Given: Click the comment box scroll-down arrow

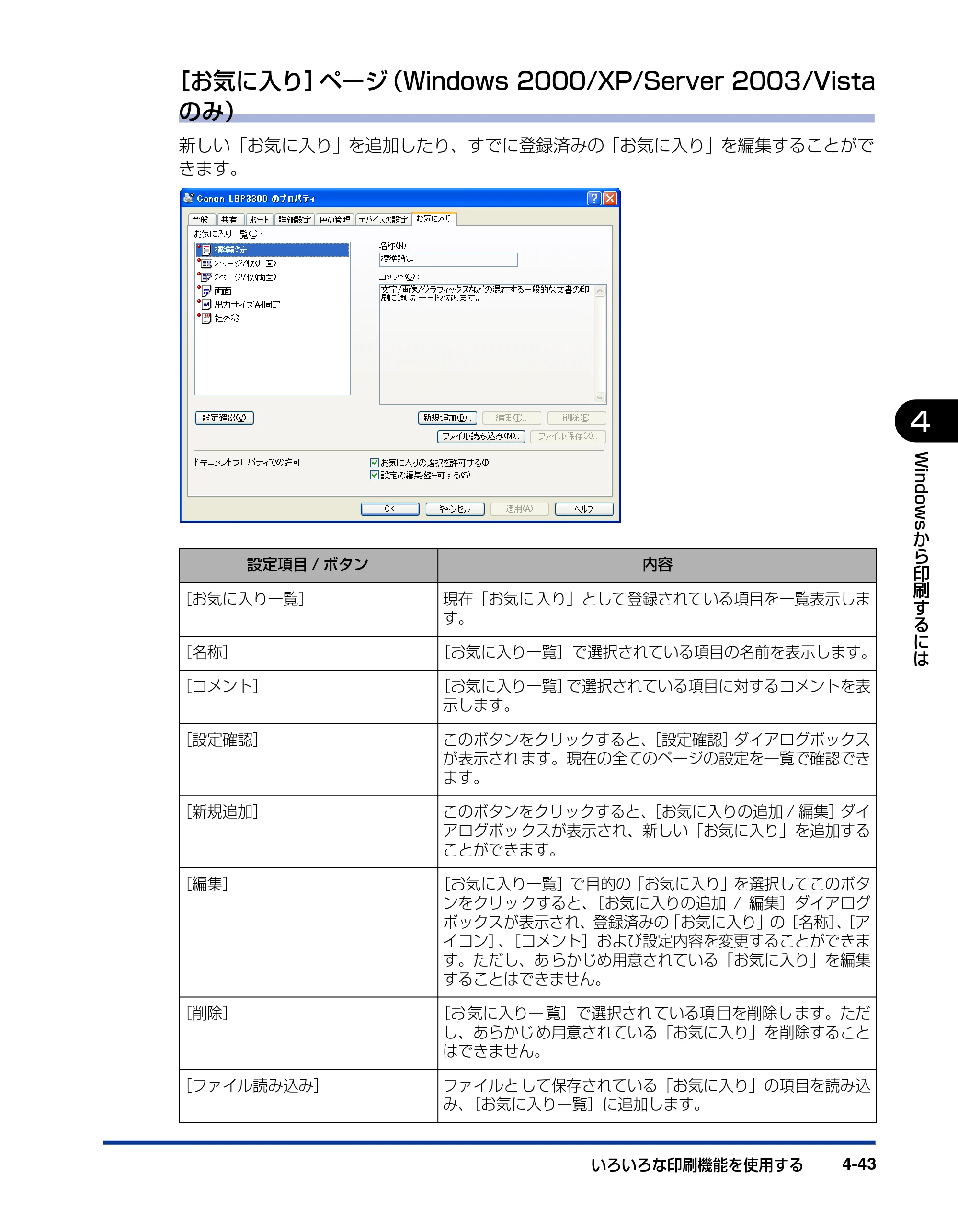Looking at the screenshot, I should [600, 398].
